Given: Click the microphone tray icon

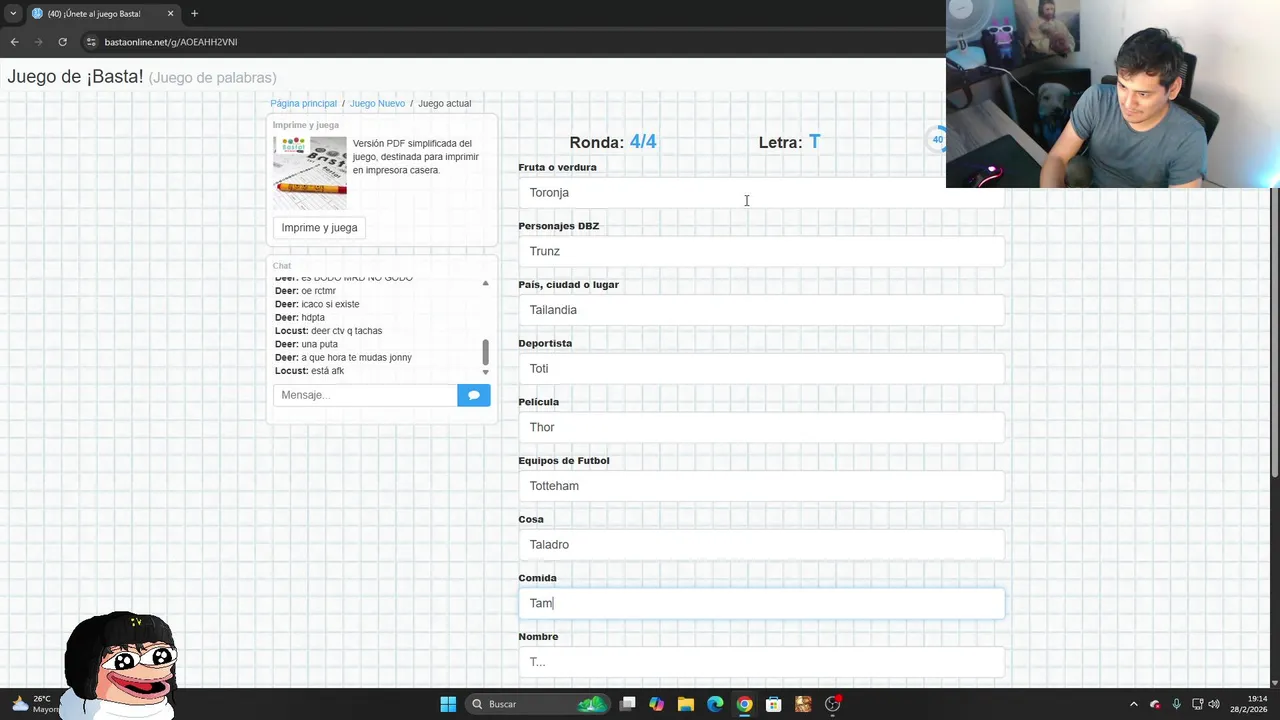Looking at the screenshot, I should click(x=1177, y=704).
